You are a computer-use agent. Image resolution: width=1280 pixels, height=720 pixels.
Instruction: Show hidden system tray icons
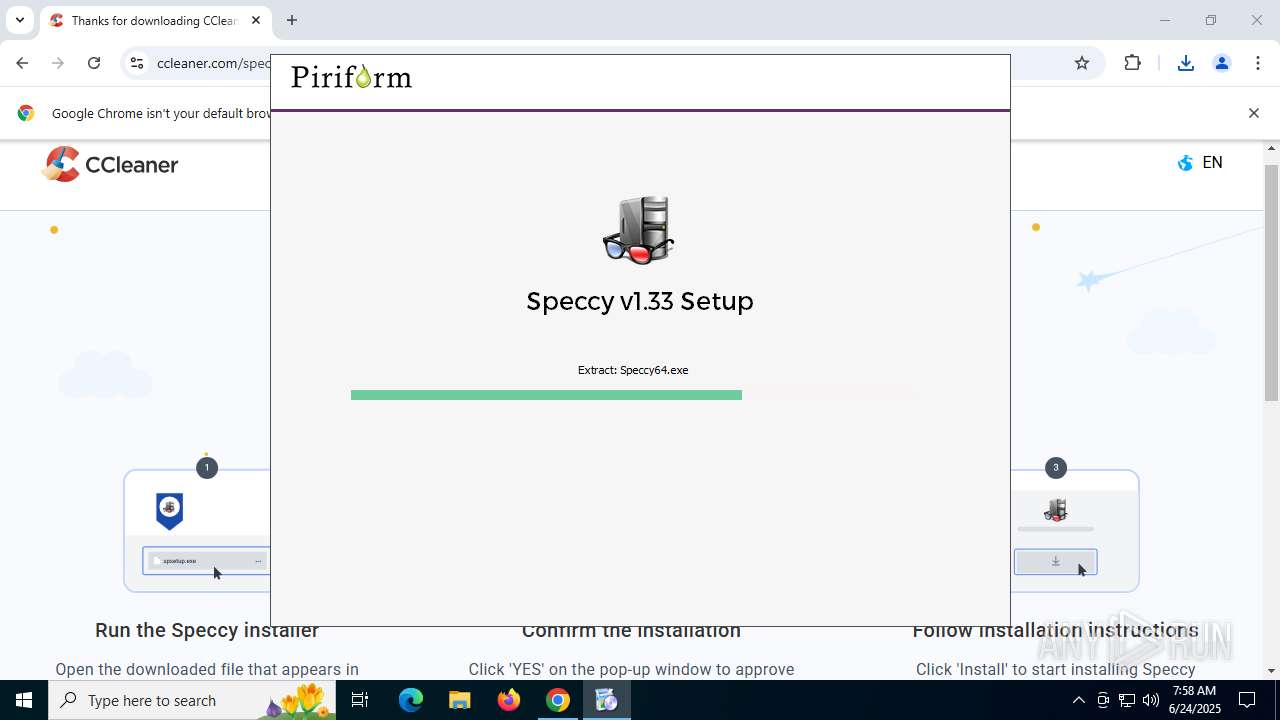pos(1078,700)
